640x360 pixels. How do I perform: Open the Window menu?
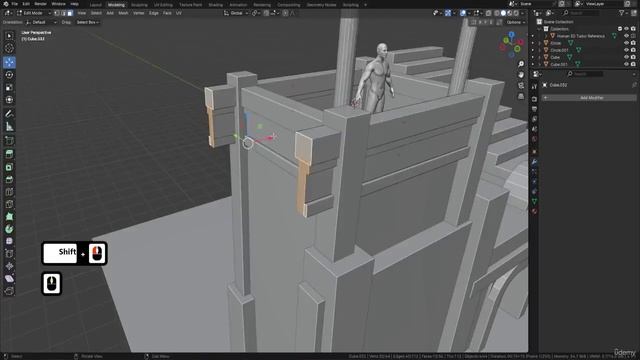[x=58, y=4]
